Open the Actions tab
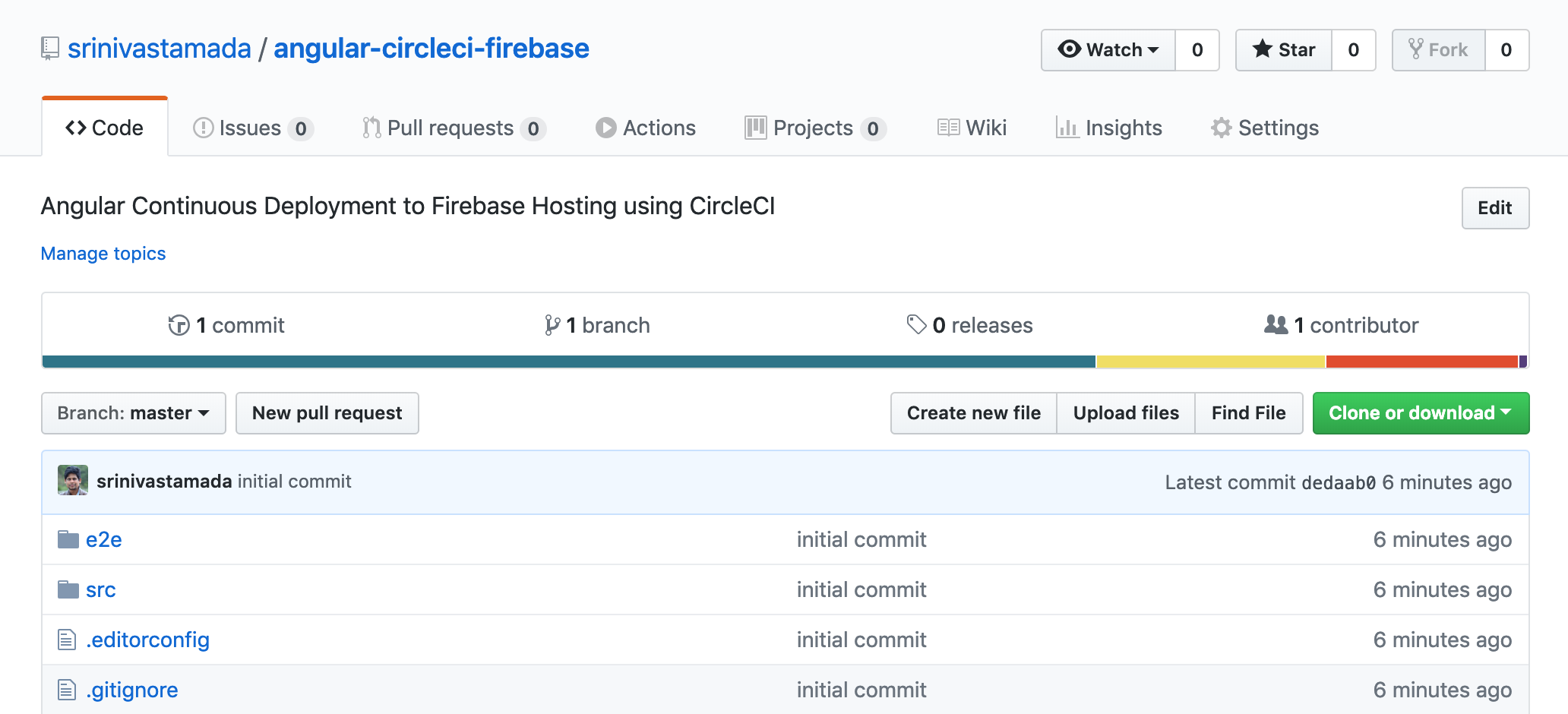This screenshot has width=1568, height=714. pyautogui.click(x=646, y=128)
